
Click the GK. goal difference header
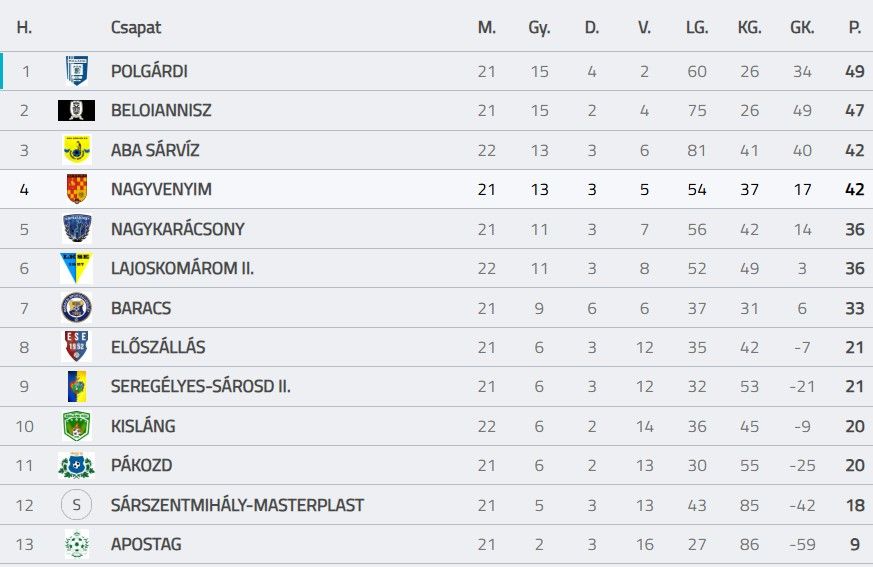point(802,27)
